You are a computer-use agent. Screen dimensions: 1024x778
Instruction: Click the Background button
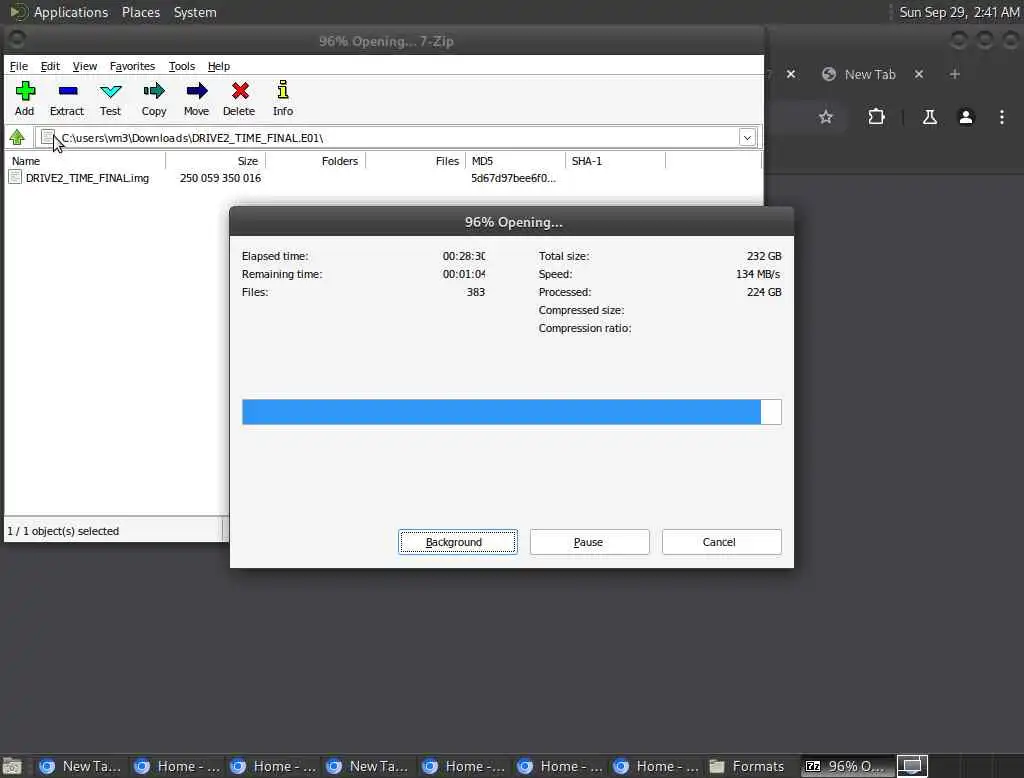[x=458, y=542]
